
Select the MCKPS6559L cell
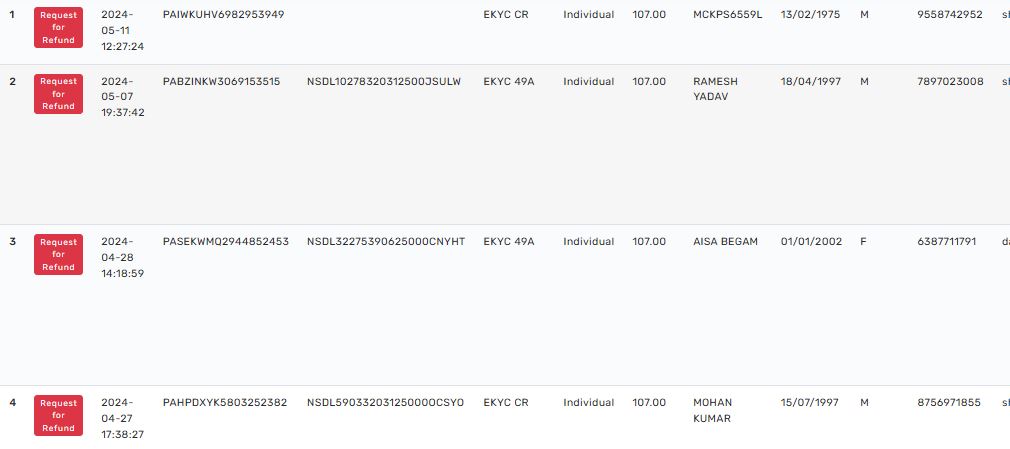pyautogui.click(x=727, y=14)
